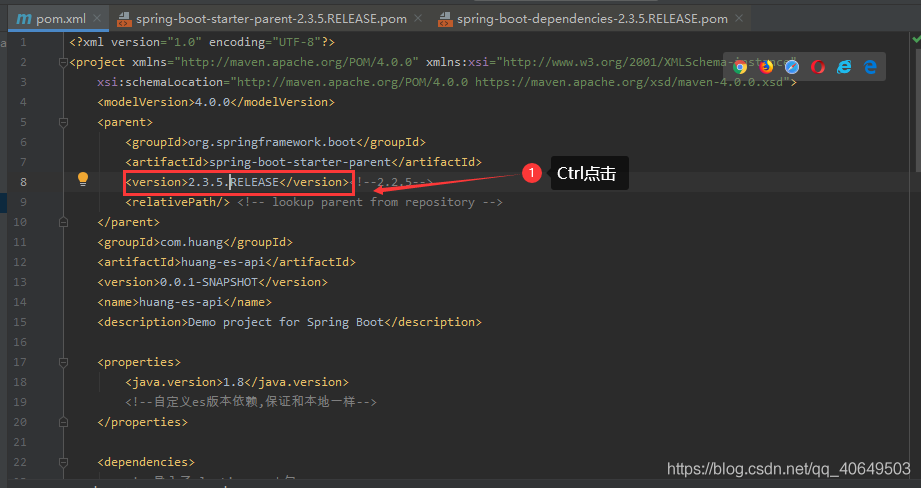
Task: Collapse the dependencies tag on line 22
Action: [x=63, y=462]
